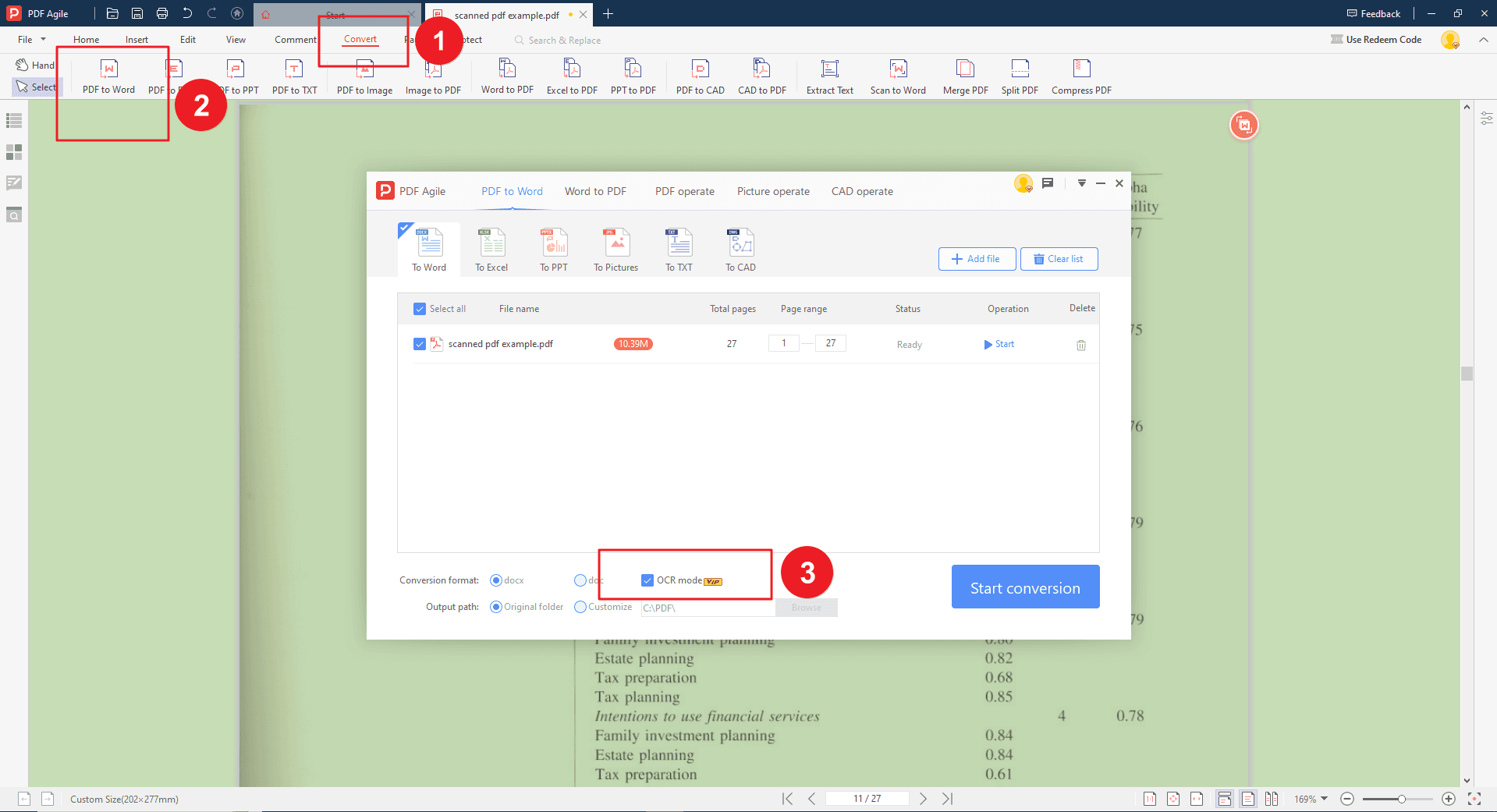Viewport: 1497px width, 812px height.
Task: Click the Print icon in title bar
Action: (162, 13)
